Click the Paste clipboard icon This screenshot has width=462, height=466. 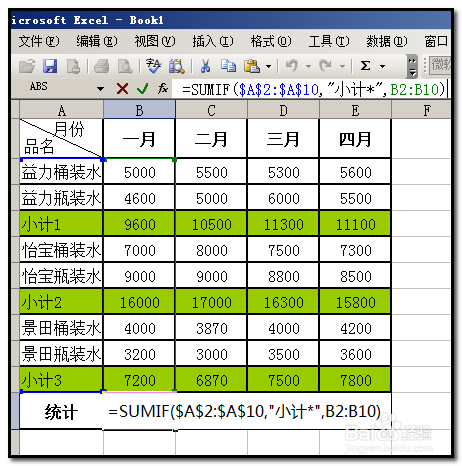(252, 66)
